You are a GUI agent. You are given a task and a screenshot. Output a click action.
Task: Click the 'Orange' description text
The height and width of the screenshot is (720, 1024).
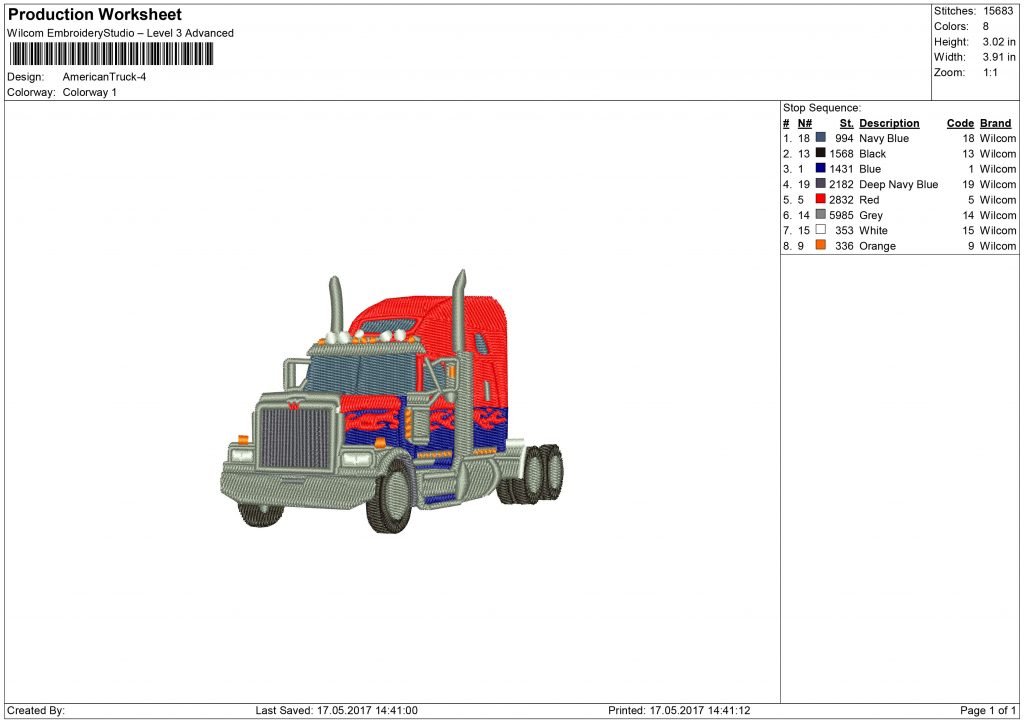[877, 246]
